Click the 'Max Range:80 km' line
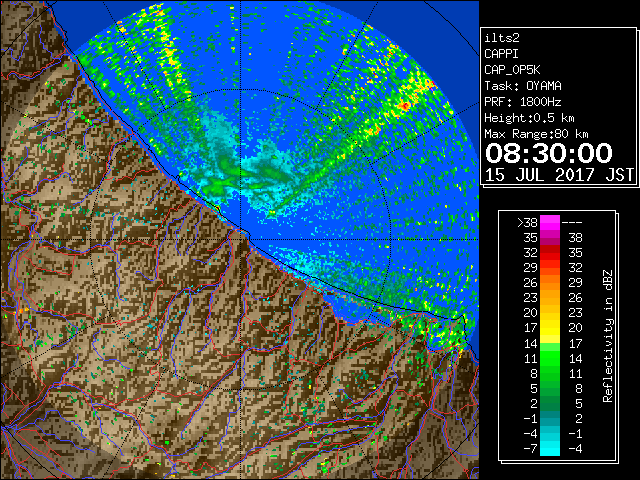Screen dimensions: 640x480 pyautogui.click(x=536, y=134)
